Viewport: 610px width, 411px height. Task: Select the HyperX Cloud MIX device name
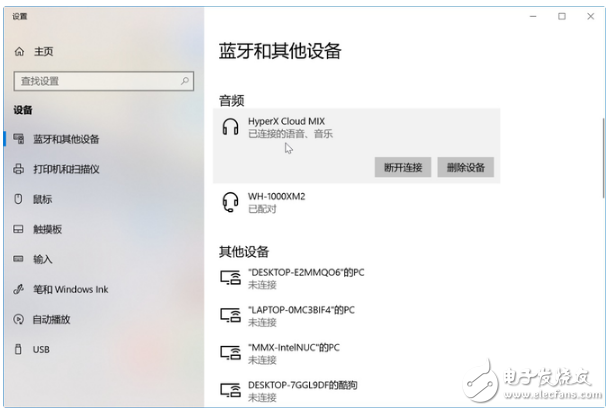point(286,121)
